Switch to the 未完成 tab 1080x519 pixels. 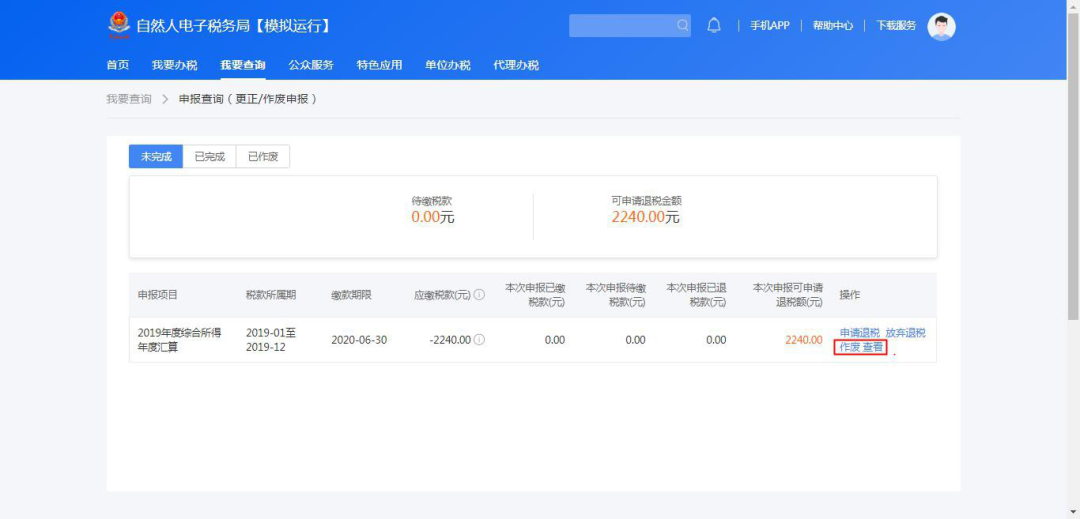pos(156,157)
